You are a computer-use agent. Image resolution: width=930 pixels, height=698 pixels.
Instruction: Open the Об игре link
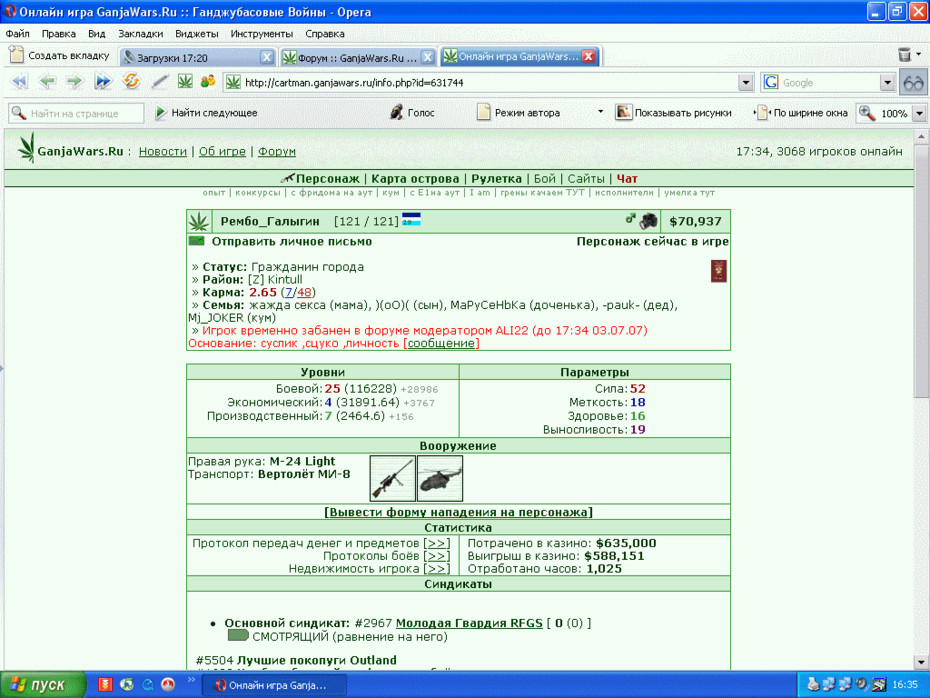tap(222, 151)
